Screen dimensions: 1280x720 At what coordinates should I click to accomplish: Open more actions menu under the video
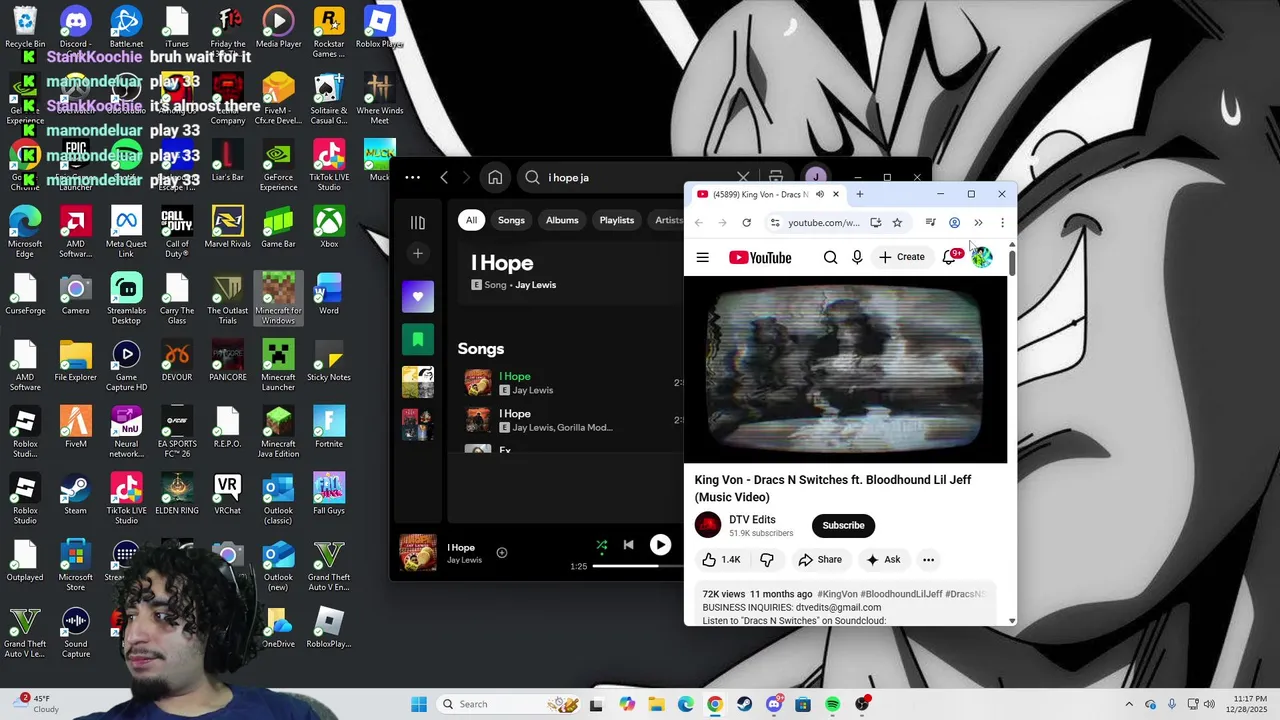point(928,560)
